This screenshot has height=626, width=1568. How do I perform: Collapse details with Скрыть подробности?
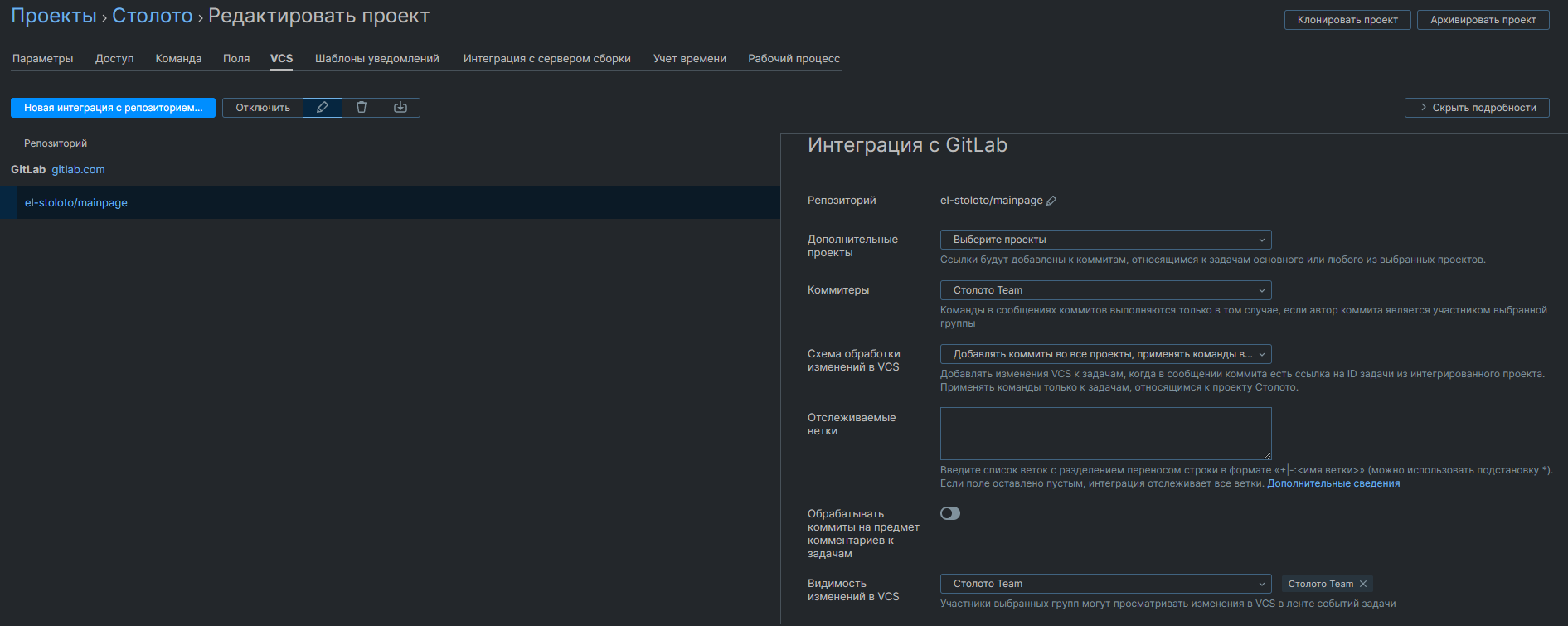(x=1477, y=108)
